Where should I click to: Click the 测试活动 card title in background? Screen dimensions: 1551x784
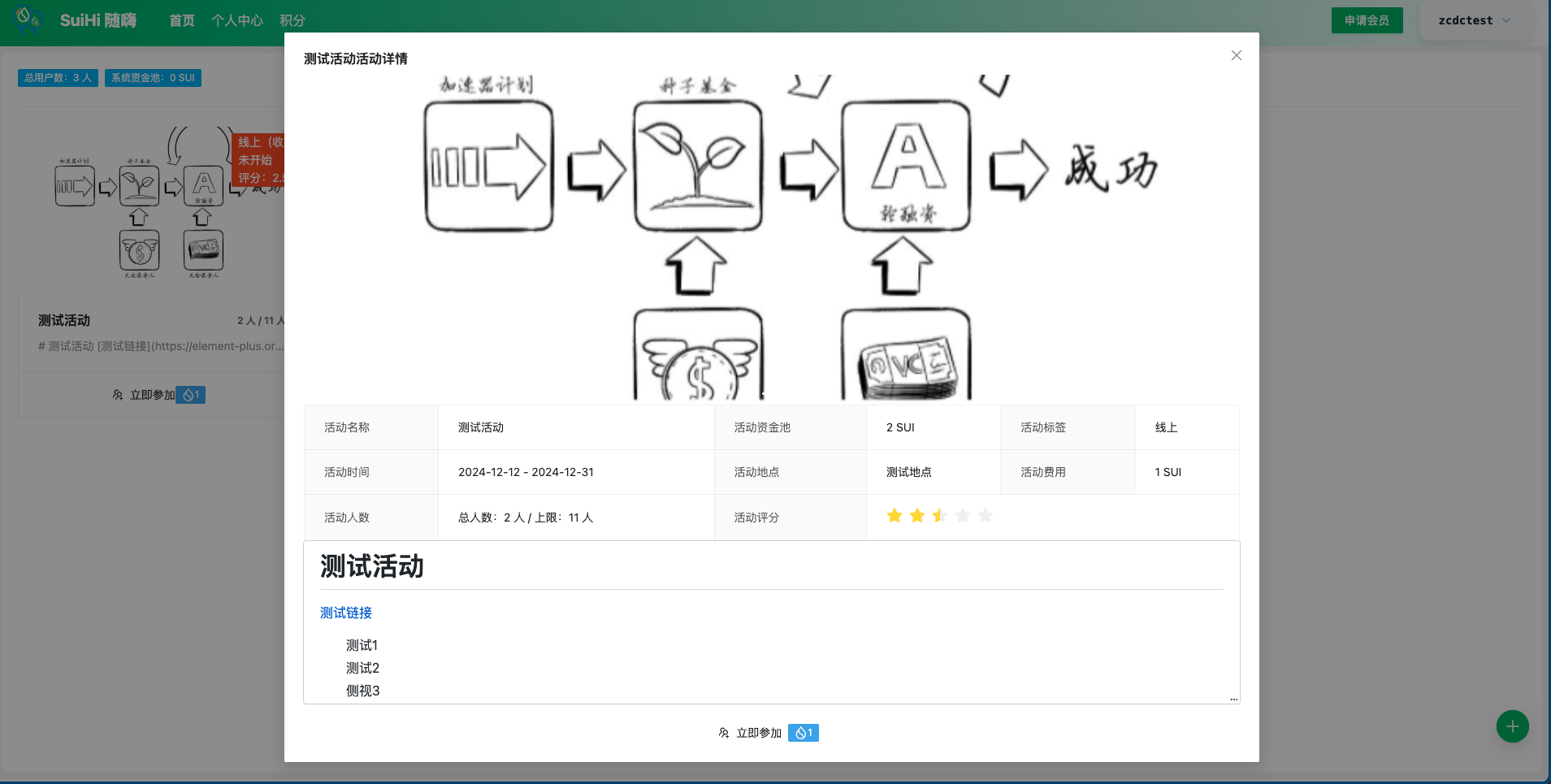point(64,320)
